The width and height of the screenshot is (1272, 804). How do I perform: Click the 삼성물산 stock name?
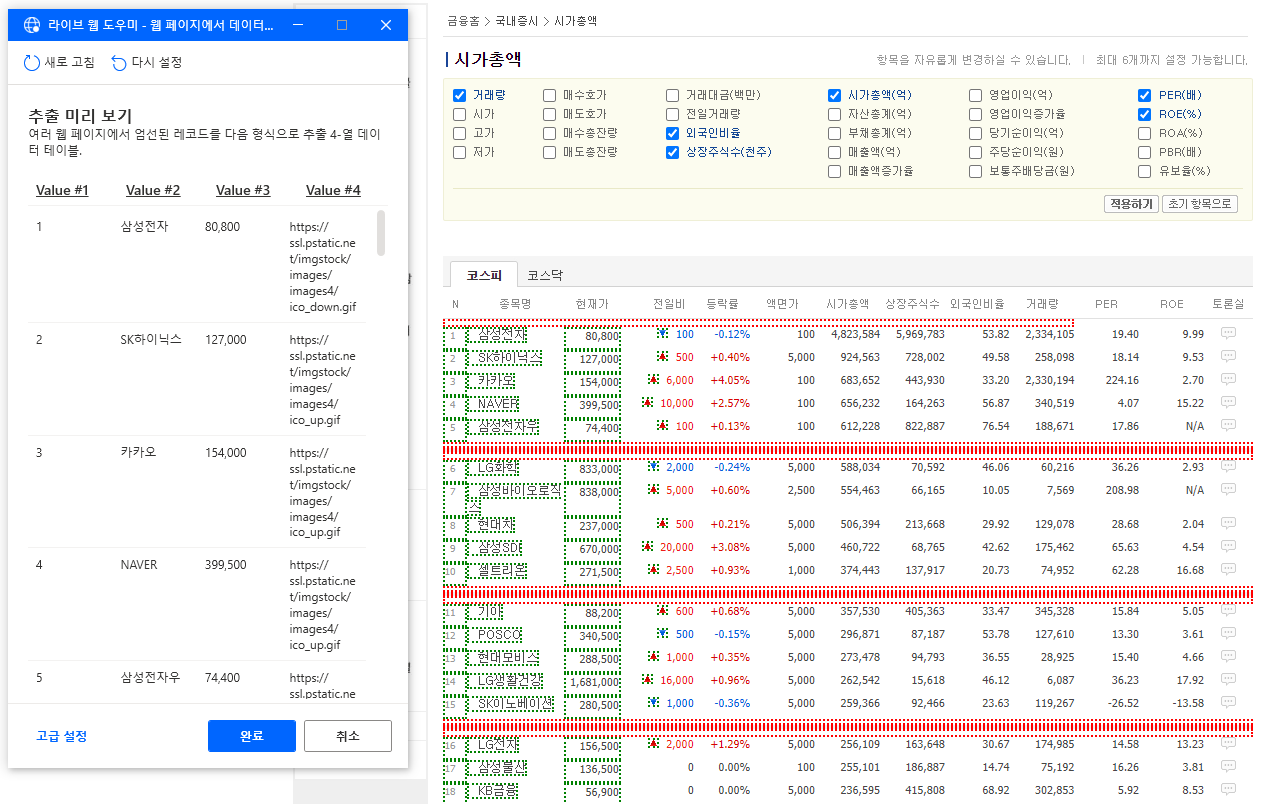tap(503, 768)
